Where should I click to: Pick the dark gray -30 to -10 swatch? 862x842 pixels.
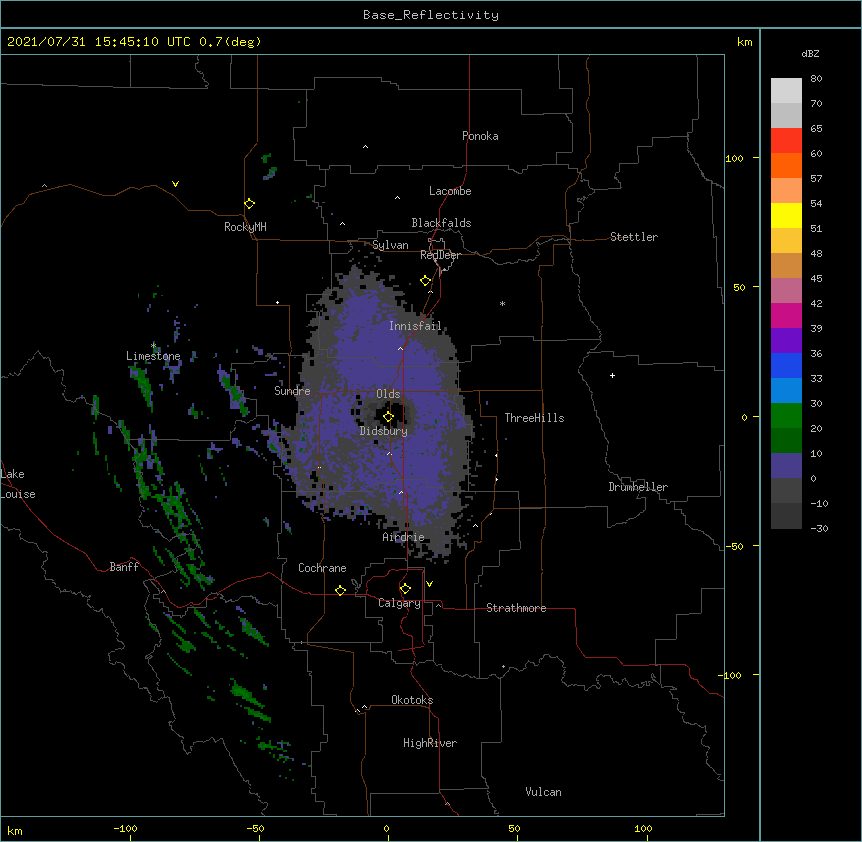tap(786, 516)
